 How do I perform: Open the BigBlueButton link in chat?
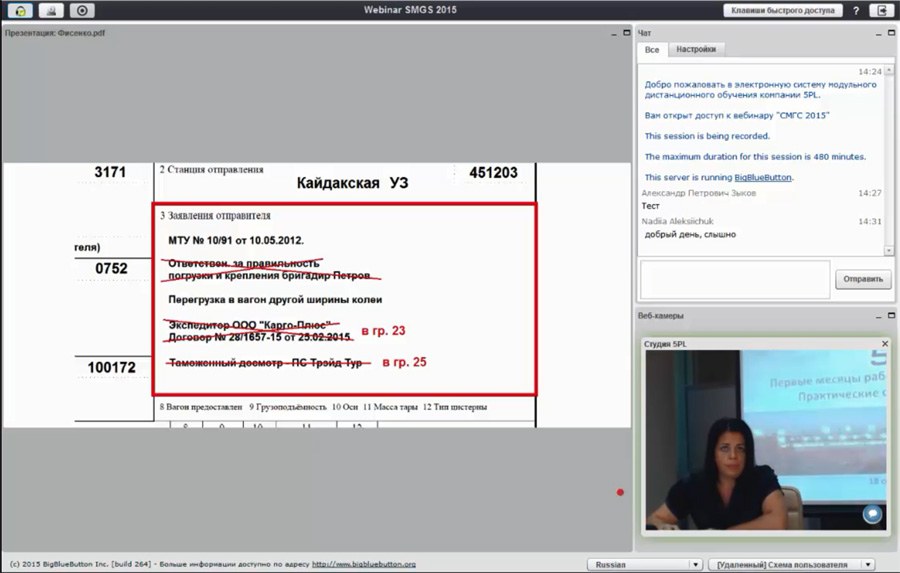(x=763, y=177)
